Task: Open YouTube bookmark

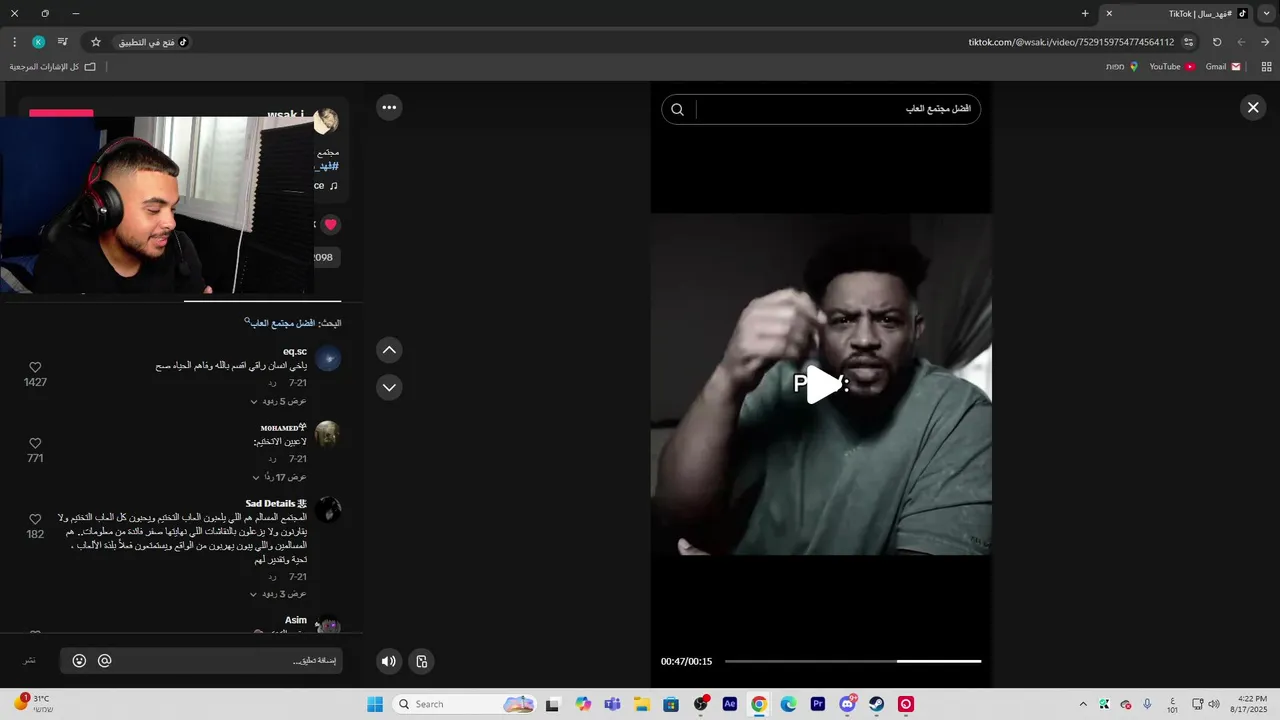Action: click(1172, 67)
